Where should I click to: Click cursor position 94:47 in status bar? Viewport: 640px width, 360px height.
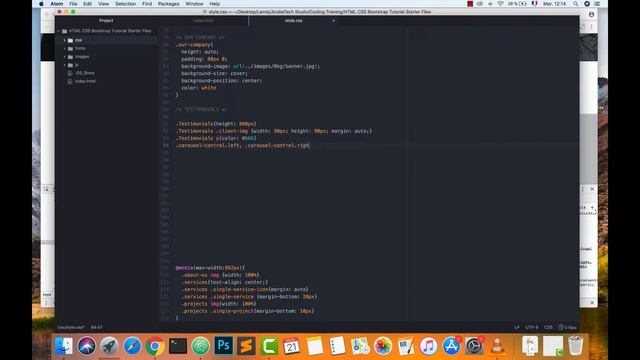coord(97,327)
